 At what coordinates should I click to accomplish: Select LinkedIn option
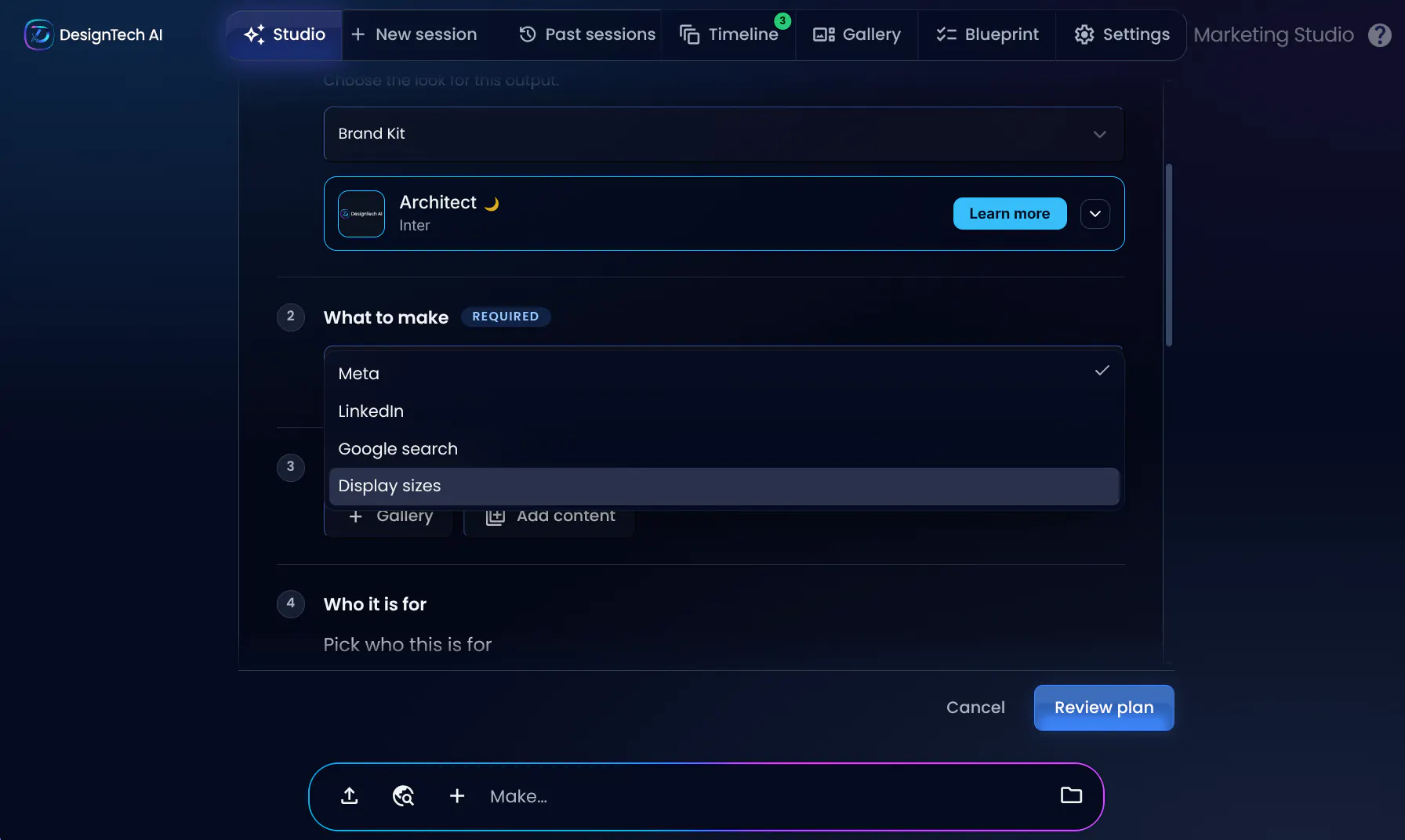[724, 411]
